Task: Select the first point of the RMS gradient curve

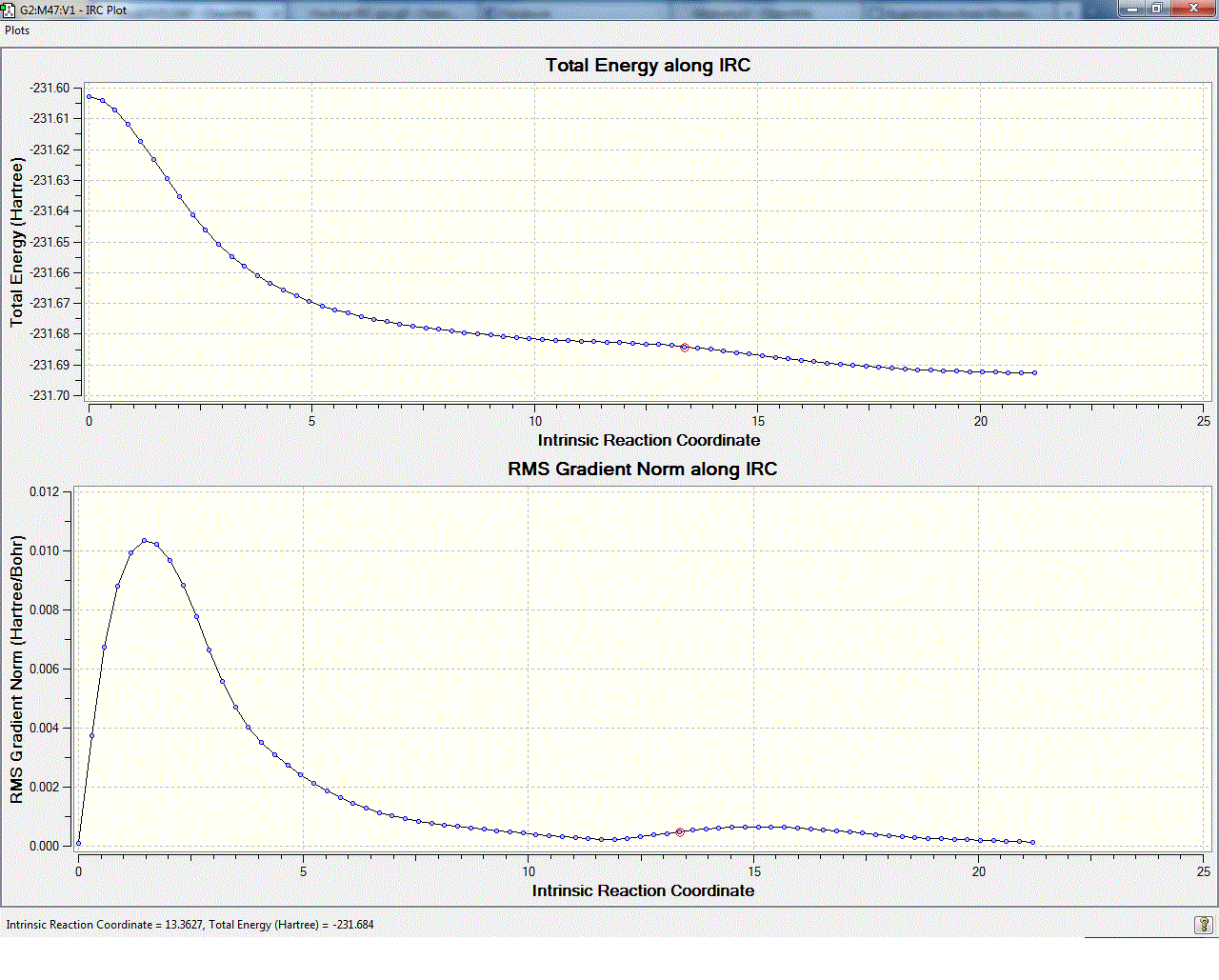Action: click(x=78, y=844)
